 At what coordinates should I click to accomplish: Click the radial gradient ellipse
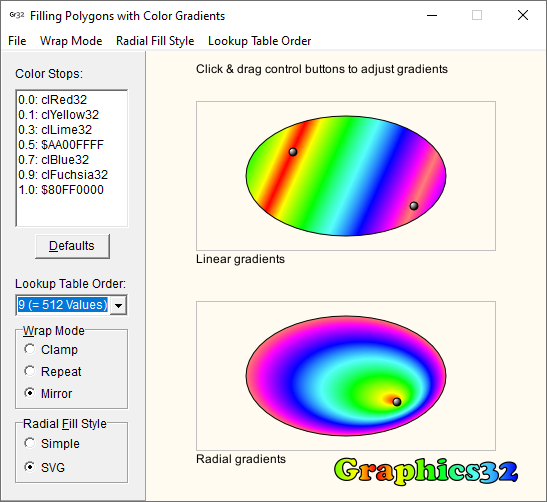click(x=346, y=376)
